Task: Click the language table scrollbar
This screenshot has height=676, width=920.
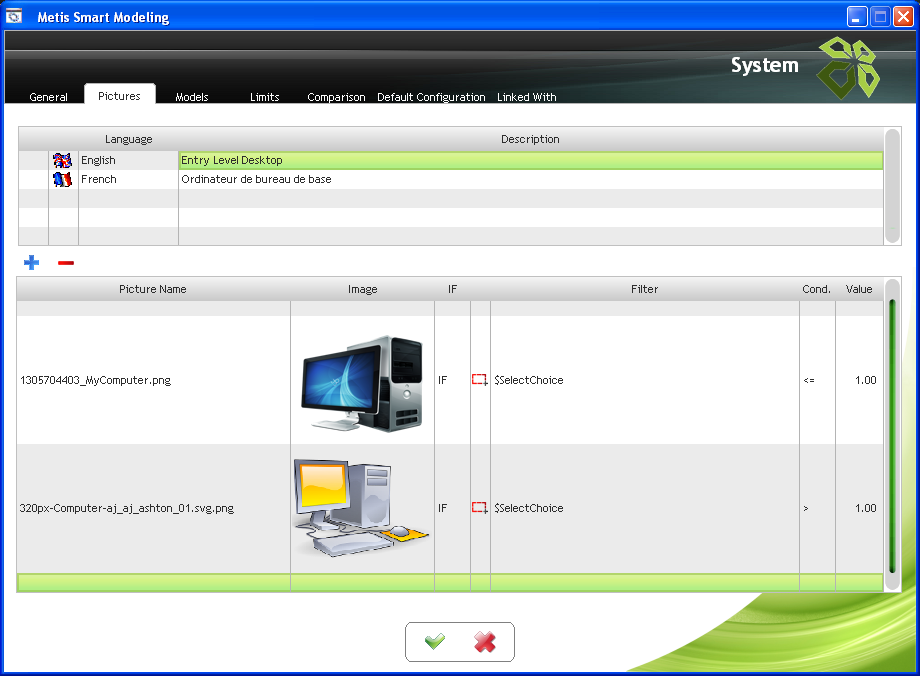Action: coord(892,185)
